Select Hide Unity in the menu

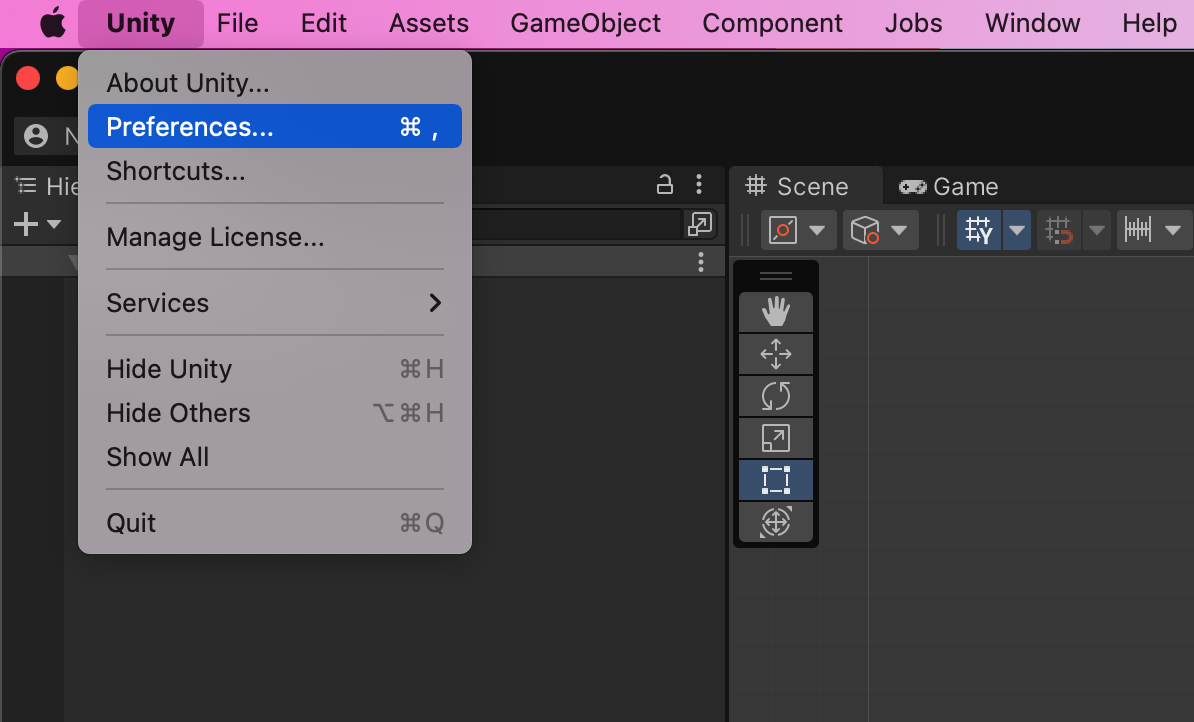[275, 369]
